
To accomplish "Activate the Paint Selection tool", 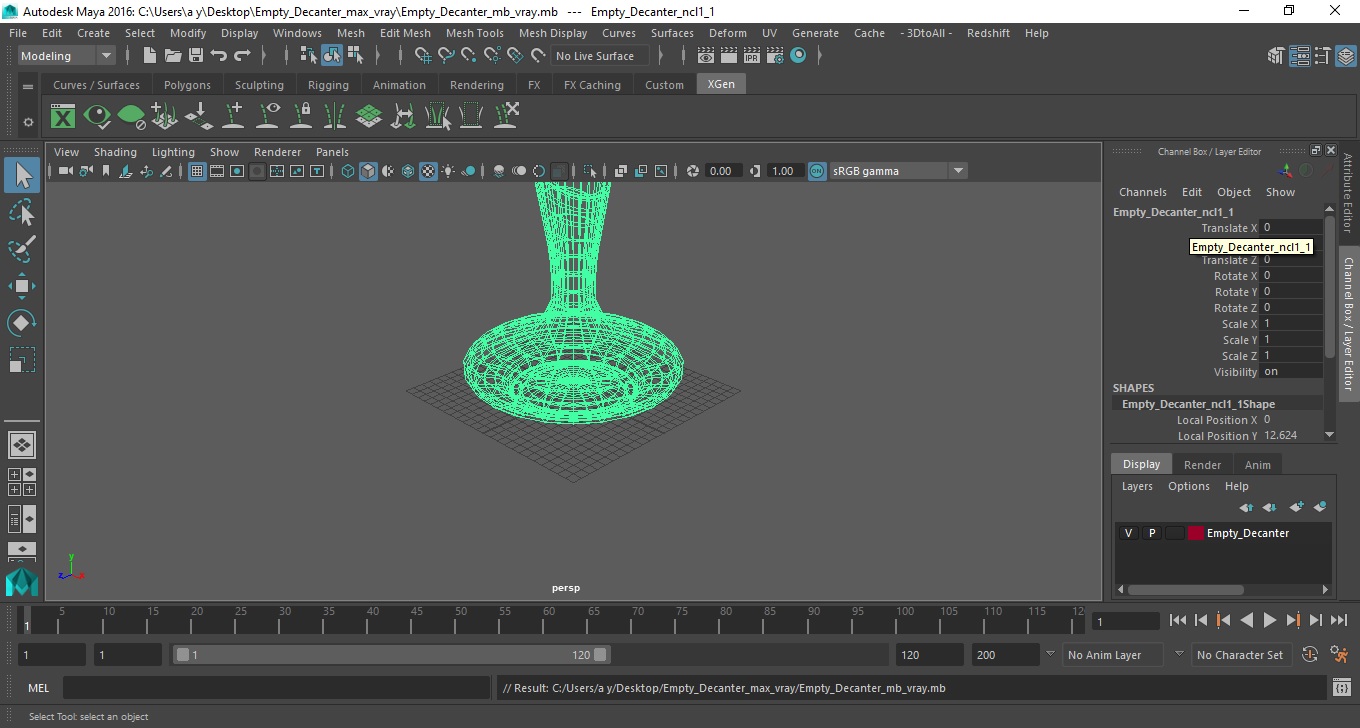I will pos(22,249).
